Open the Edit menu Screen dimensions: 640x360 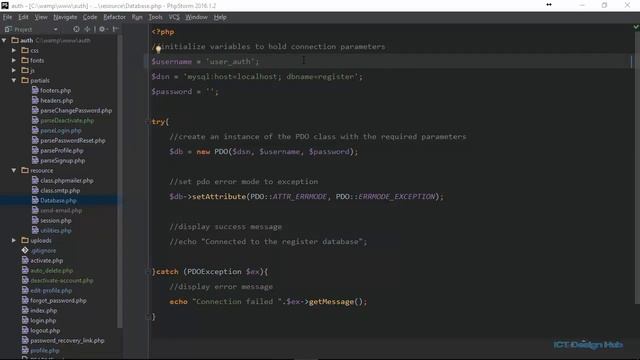point(23,17)
